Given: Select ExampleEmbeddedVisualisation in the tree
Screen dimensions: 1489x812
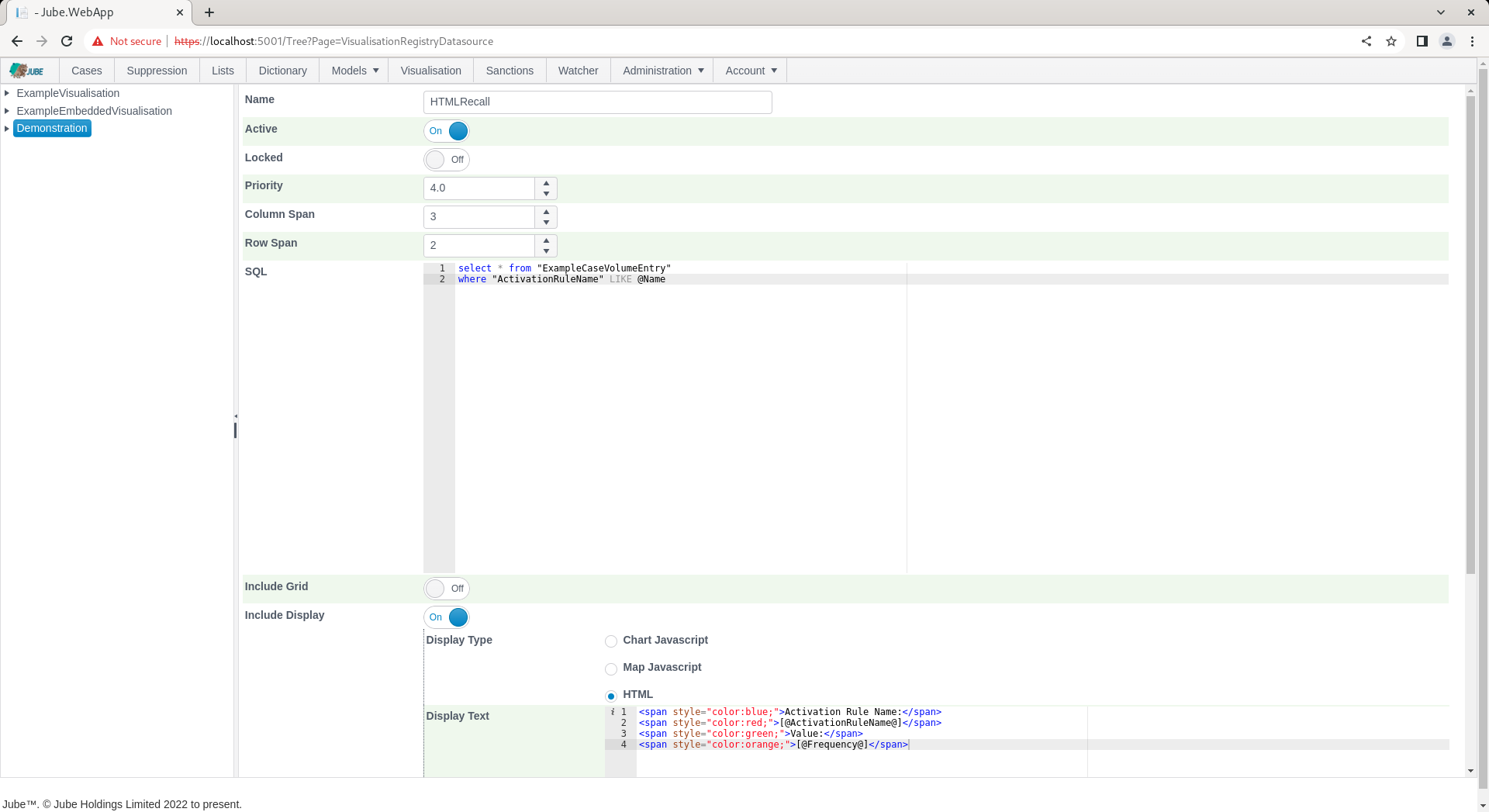Looking at the screenshot, I should point(95,111).
